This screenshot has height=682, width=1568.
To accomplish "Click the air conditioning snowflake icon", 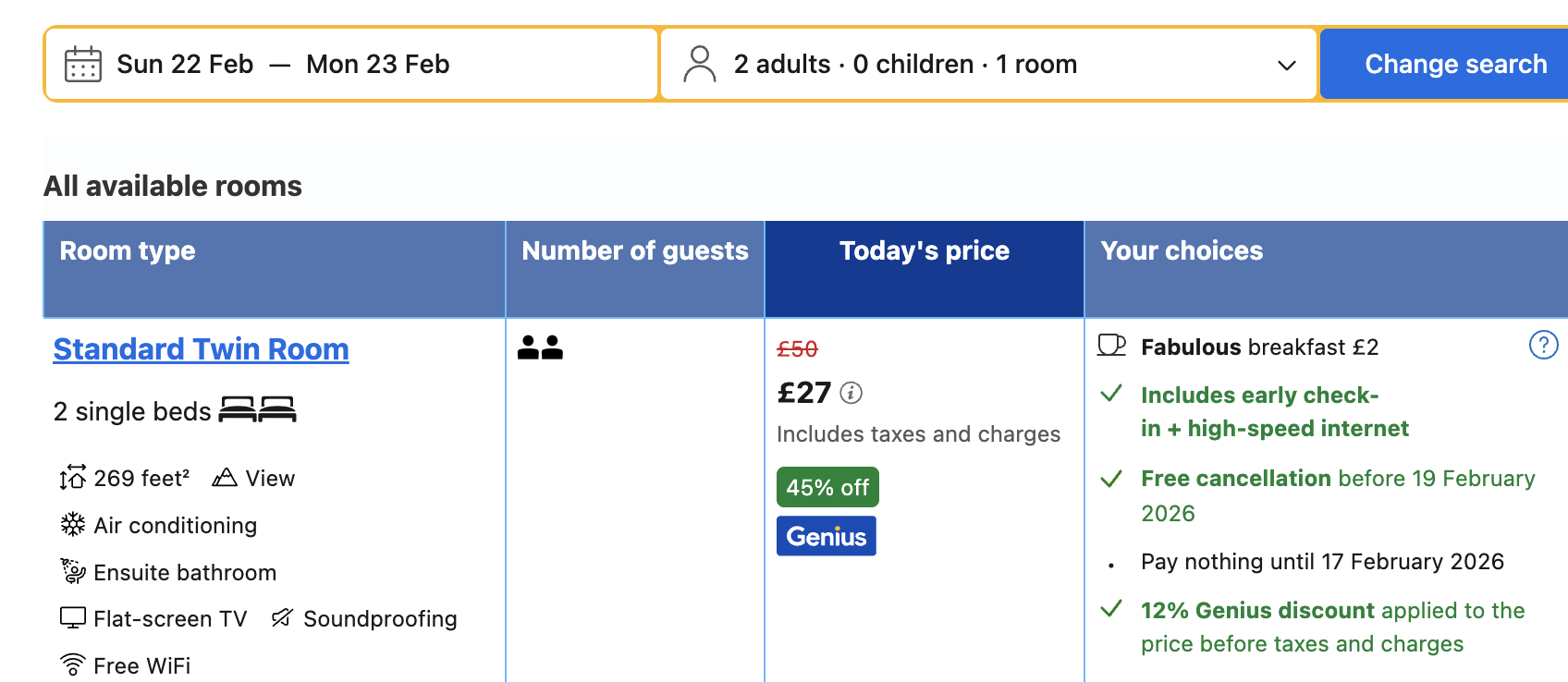I will pyautogui.click(x=72, y=525).
